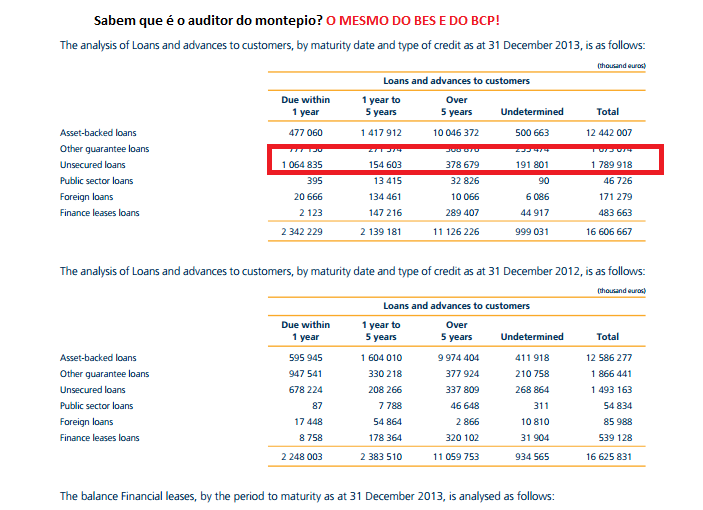Select the cell '289 407'
703x510 pixels.
click(462, 213)
